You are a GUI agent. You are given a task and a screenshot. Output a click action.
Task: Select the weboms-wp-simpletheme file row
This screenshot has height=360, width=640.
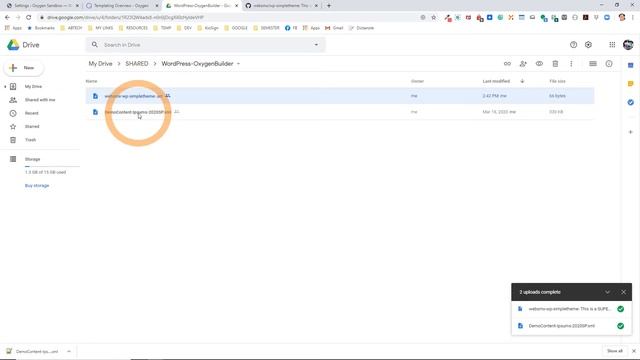340,96
